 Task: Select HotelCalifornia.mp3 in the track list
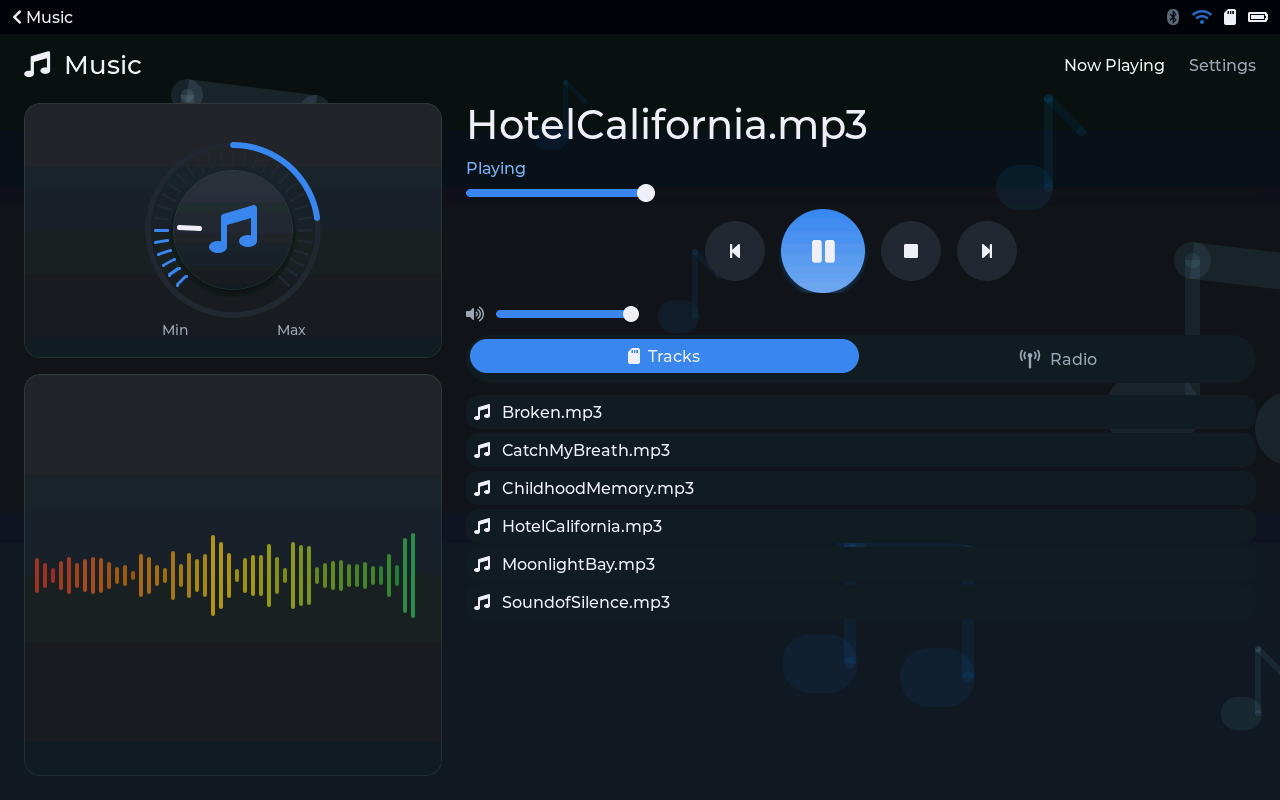click(860, 526)
